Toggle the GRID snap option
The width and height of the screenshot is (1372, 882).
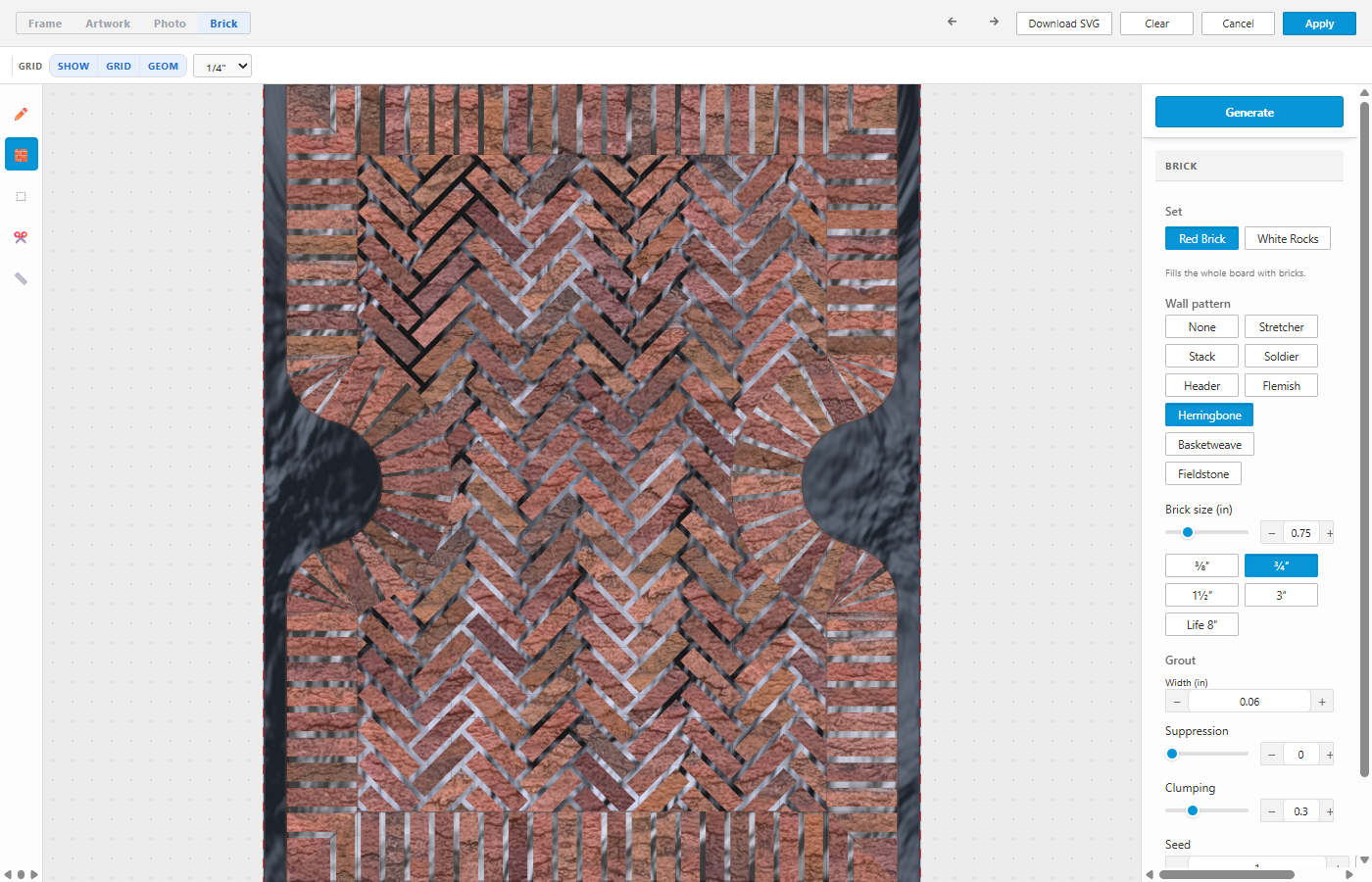119,67
